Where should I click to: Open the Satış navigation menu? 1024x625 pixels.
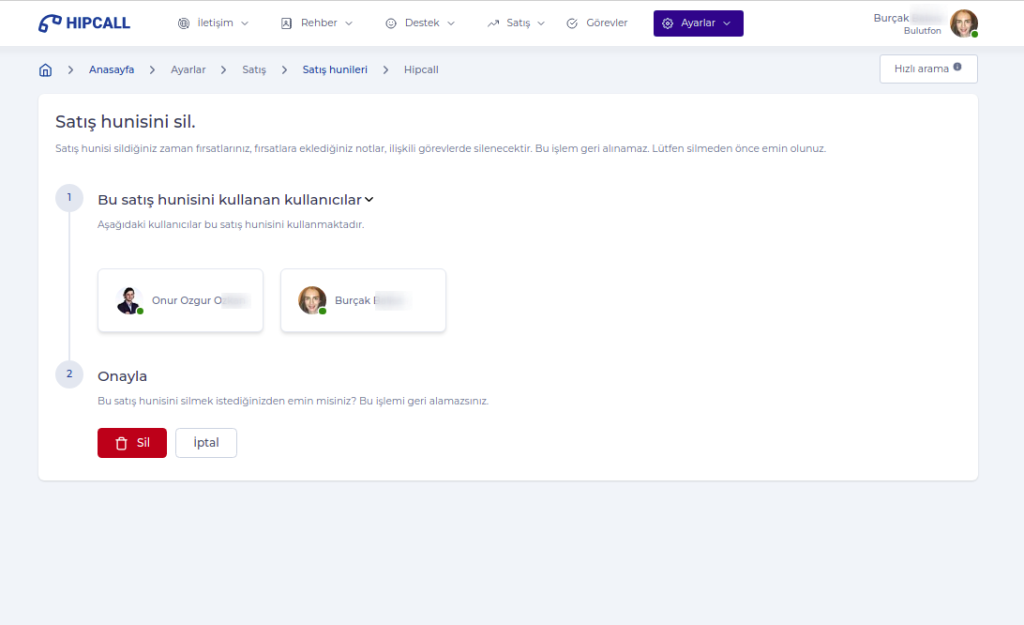pos(516,23)
